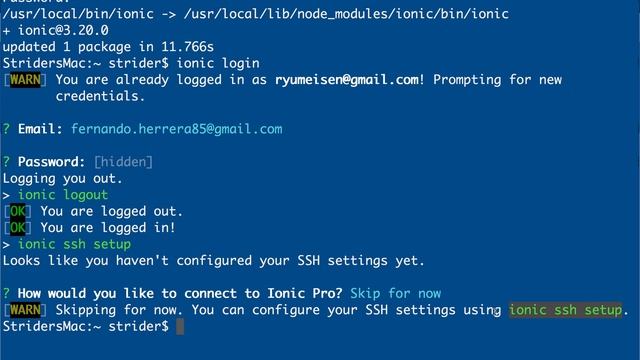Click the OK badge beside 'logged in!'
Viewport: 640px width, 360px height.
pos(18,228)
